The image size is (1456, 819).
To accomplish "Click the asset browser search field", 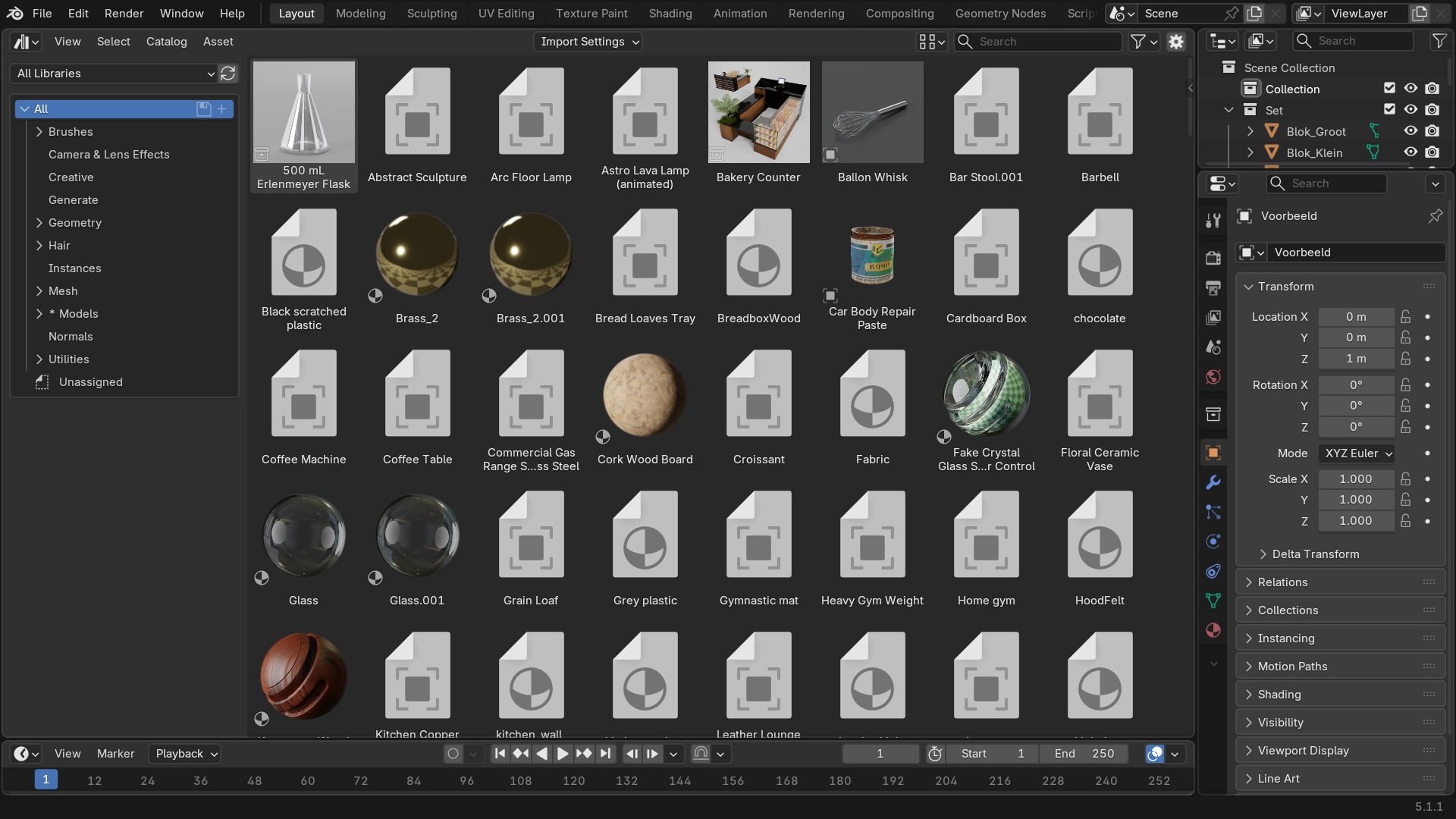I will pos(1037,42).
